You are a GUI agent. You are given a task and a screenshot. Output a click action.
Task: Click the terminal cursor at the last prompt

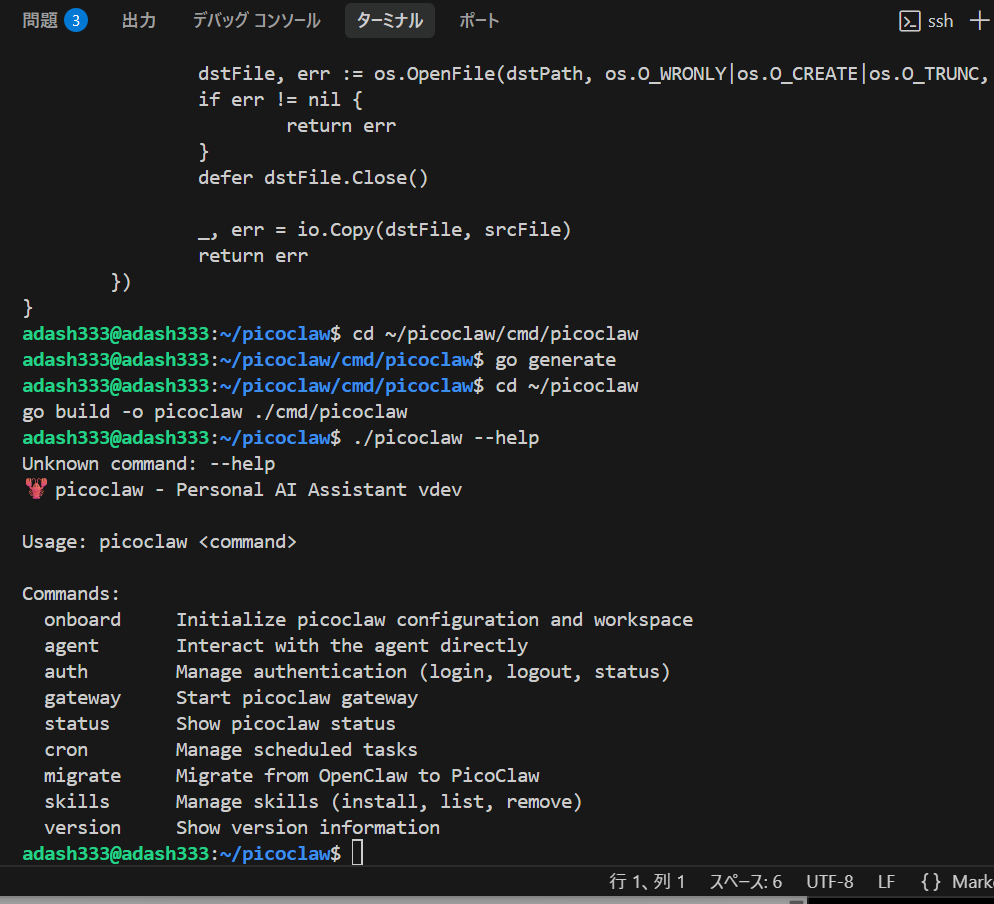click(358, 853)
